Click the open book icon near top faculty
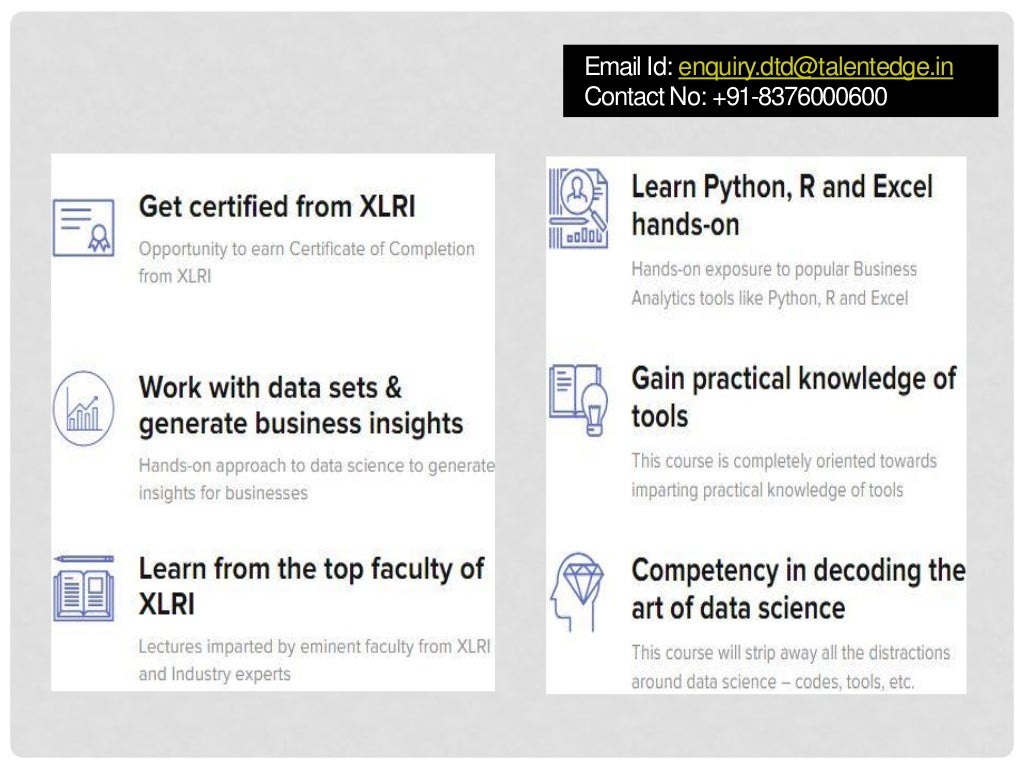 (83, 589)
